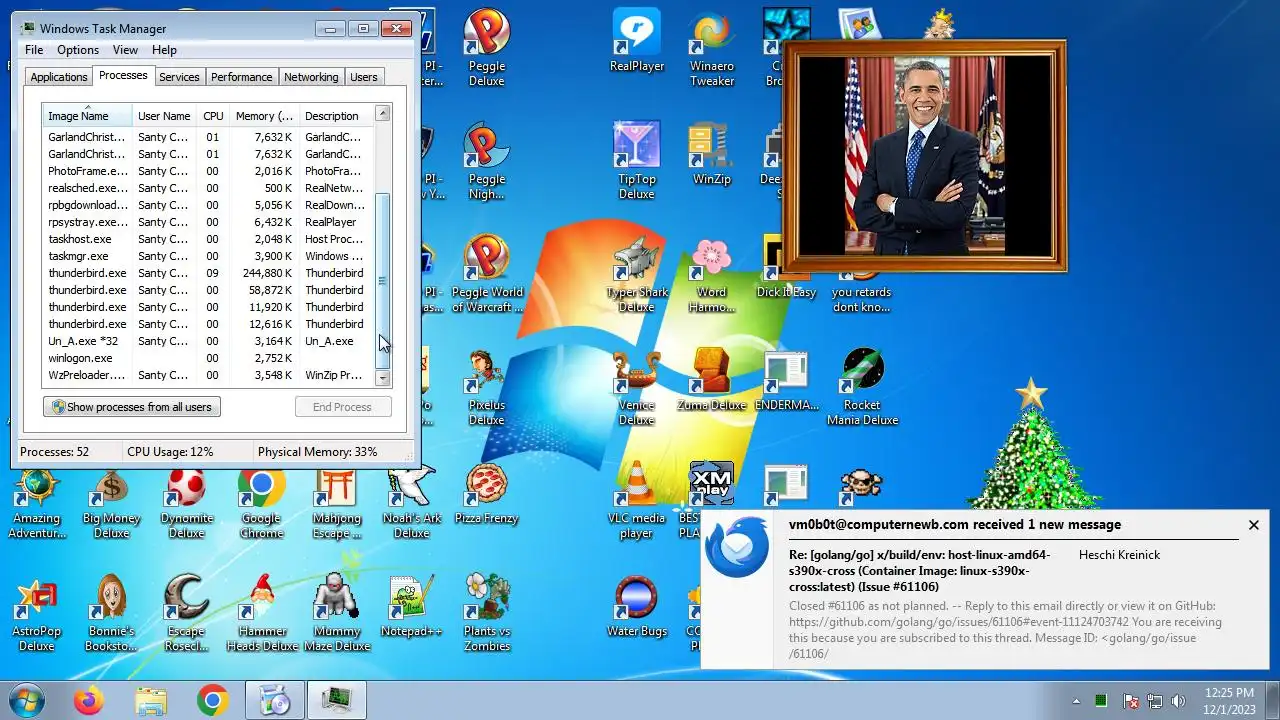The width and height of the screenshot is (1280, 720).
Task: Sort by Description column header
Action: [x=335, y=116]
